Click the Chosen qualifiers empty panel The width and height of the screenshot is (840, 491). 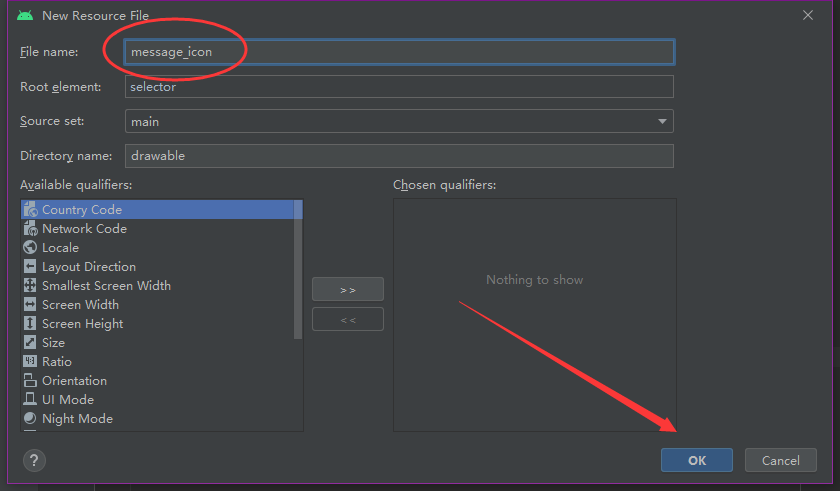pos(535,315)
